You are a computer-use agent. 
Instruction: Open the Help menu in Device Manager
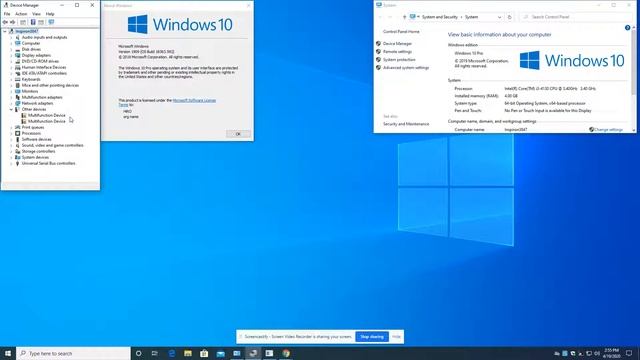[50, 14]
